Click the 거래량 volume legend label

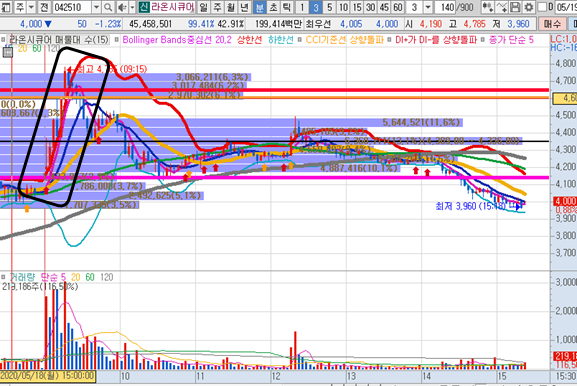pos(22,277)
